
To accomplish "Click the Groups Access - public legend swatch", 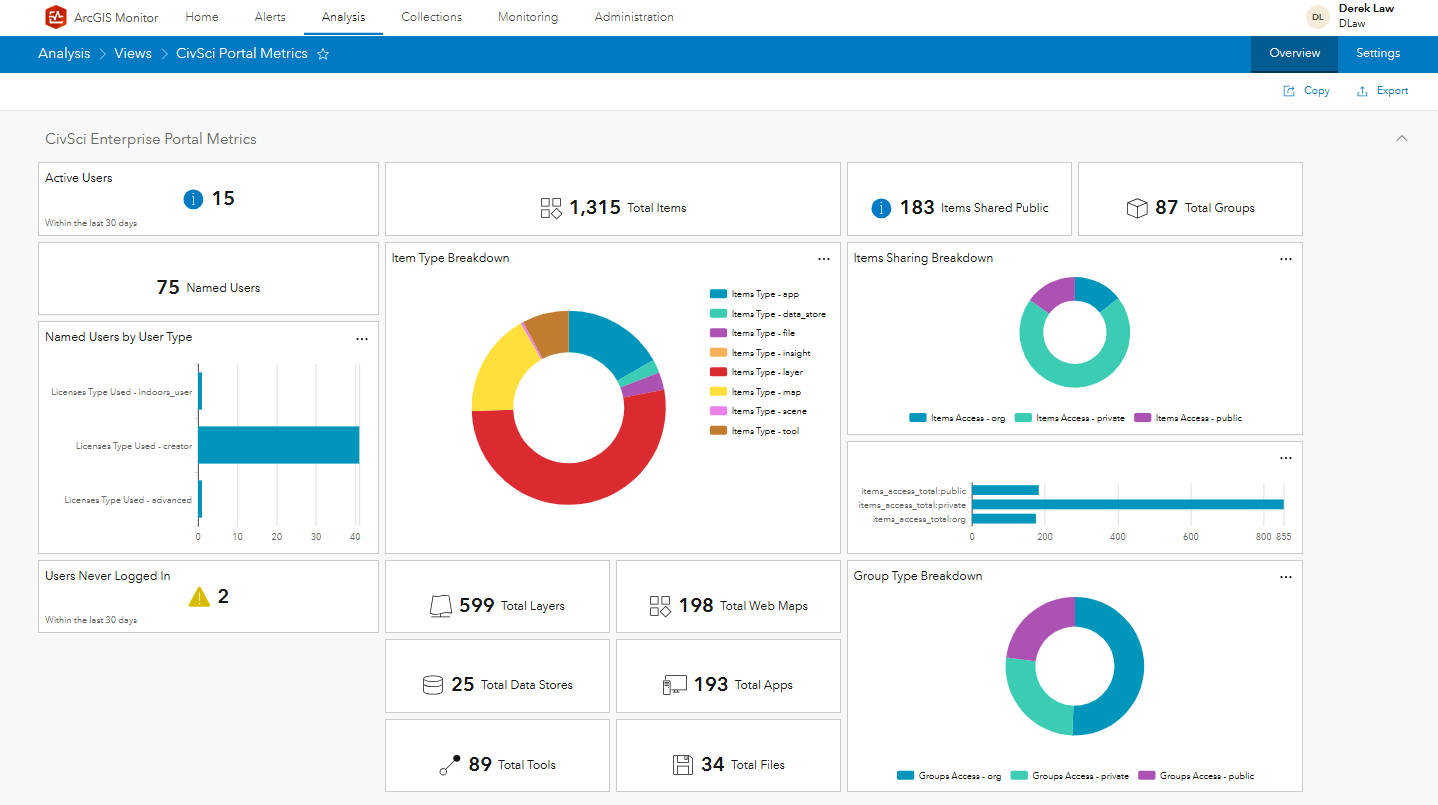I will (x=1146, y=776).
